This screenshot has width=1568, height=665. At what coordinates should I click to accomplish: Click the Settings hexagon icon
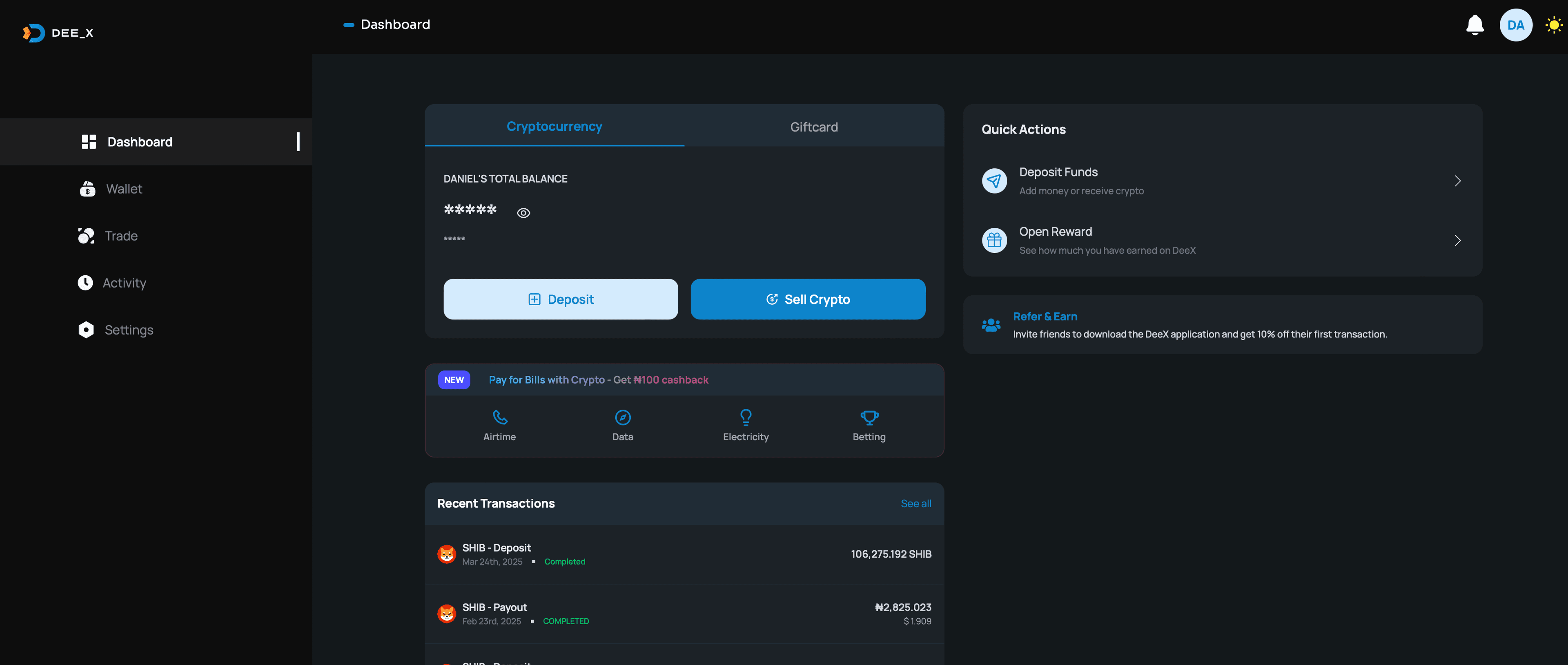pyautogui.click(x=86, y=330)
